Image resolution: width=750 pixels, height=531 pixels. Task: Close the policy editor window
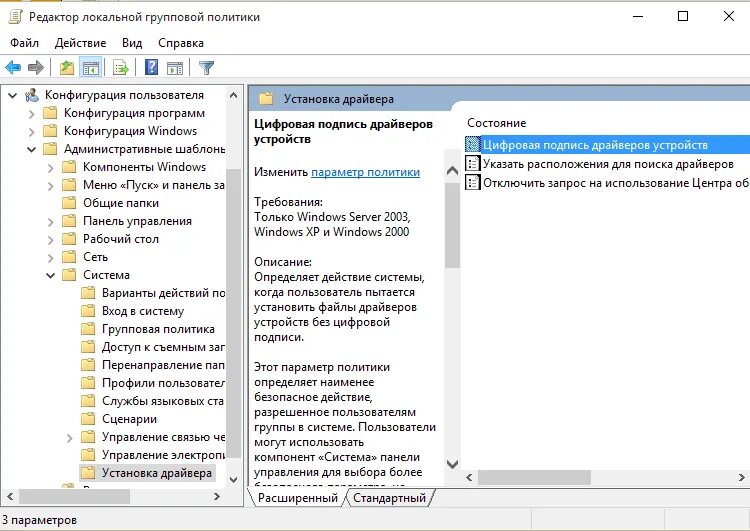coord(729,16)
